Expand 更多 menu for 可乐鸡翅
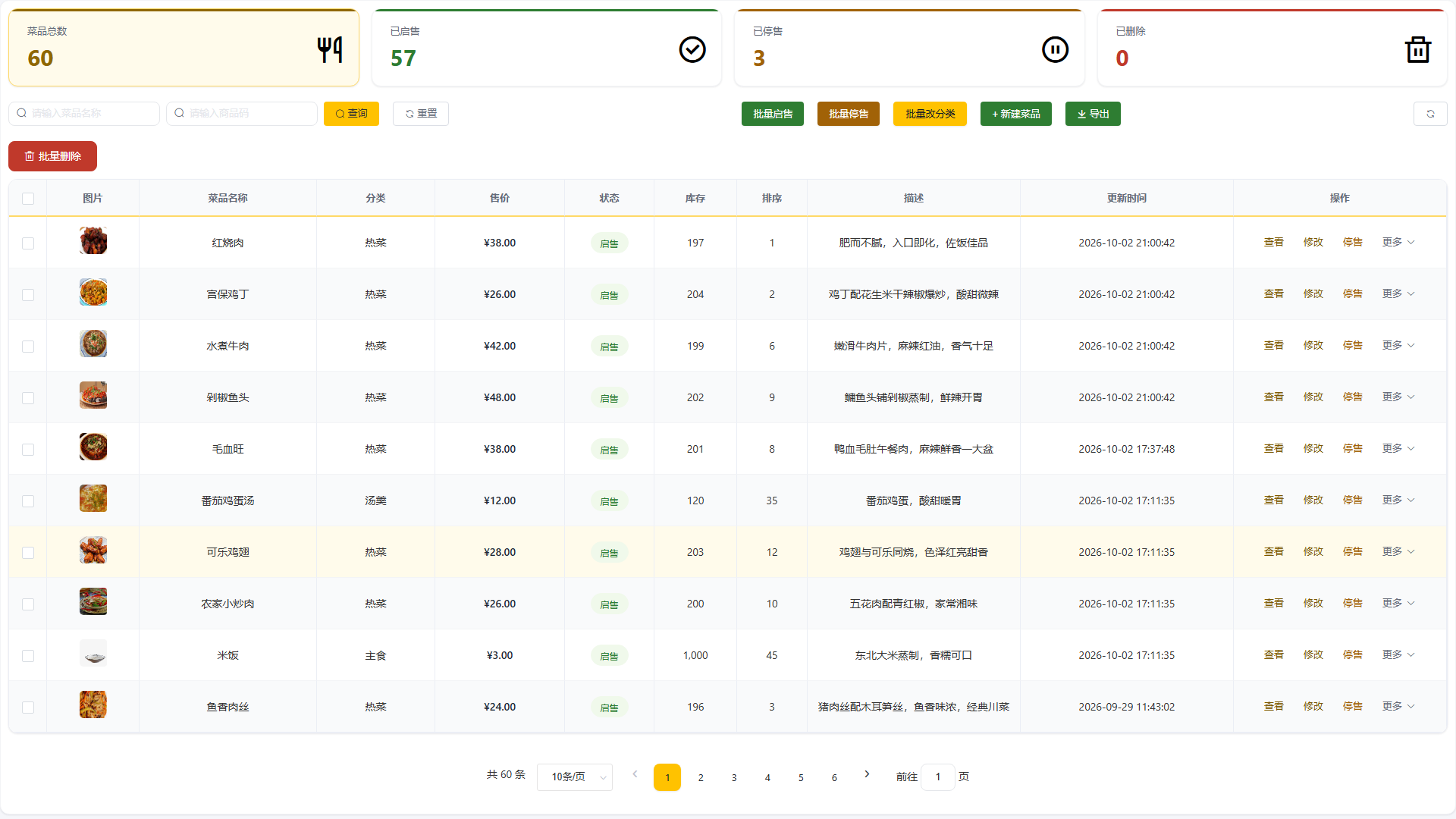The image size is (1456, 819). pyautogui.click(x=1398, y=552)
